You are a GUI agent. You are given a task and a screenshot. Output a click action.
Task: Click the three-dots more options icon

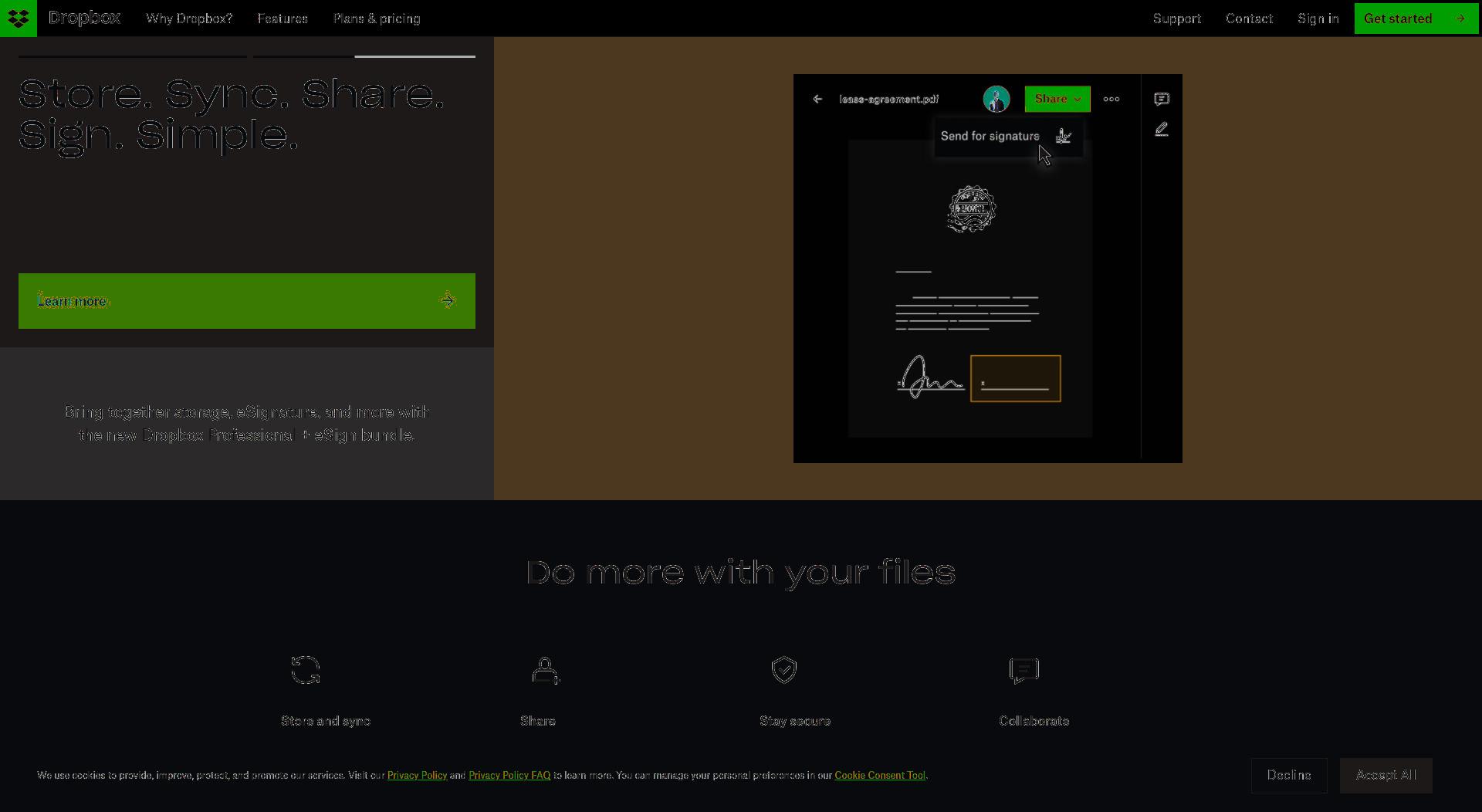point(1111,99)
